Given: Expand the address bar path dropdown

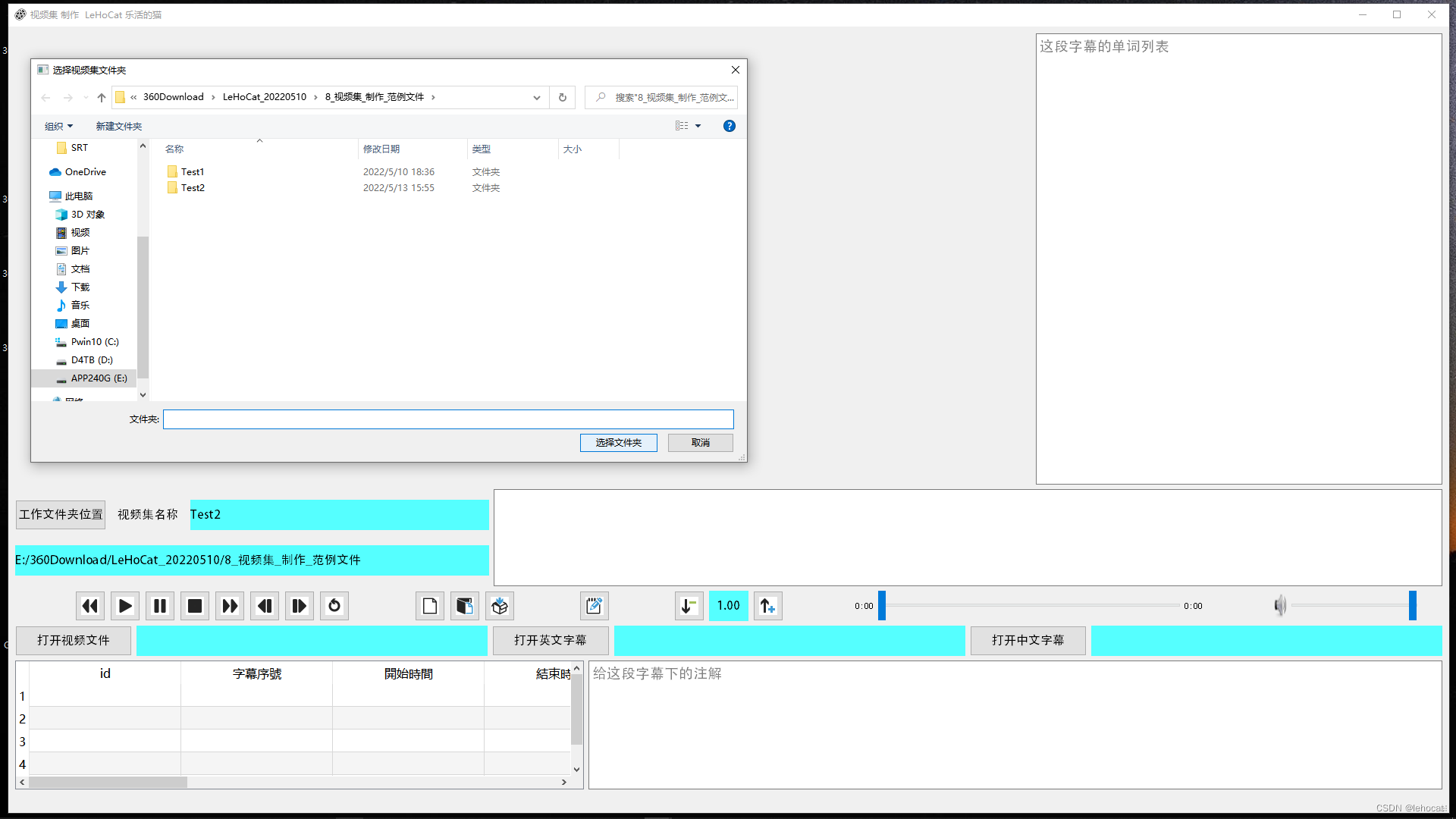Looking at the screenshot, I should [x=537, y=97].
